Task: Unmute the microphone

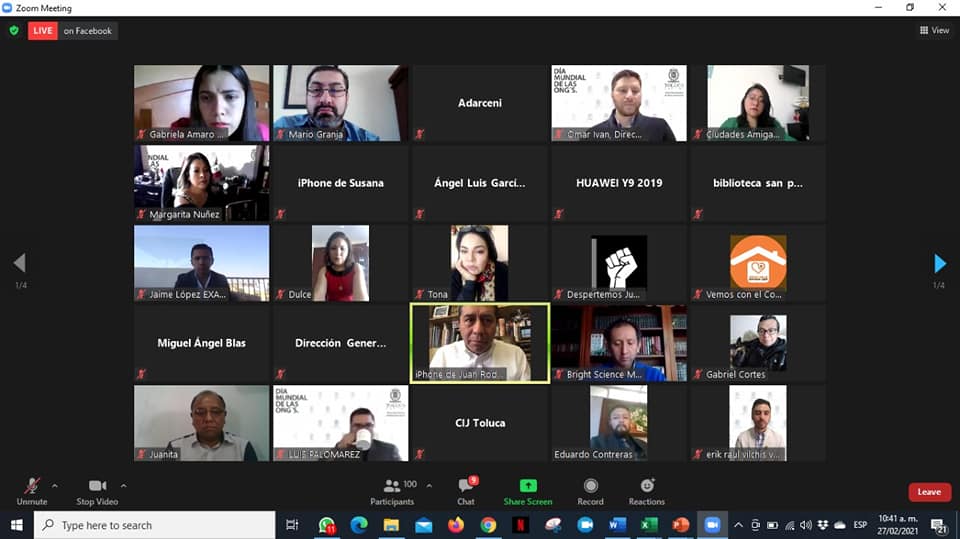Action: coord(31,490)
